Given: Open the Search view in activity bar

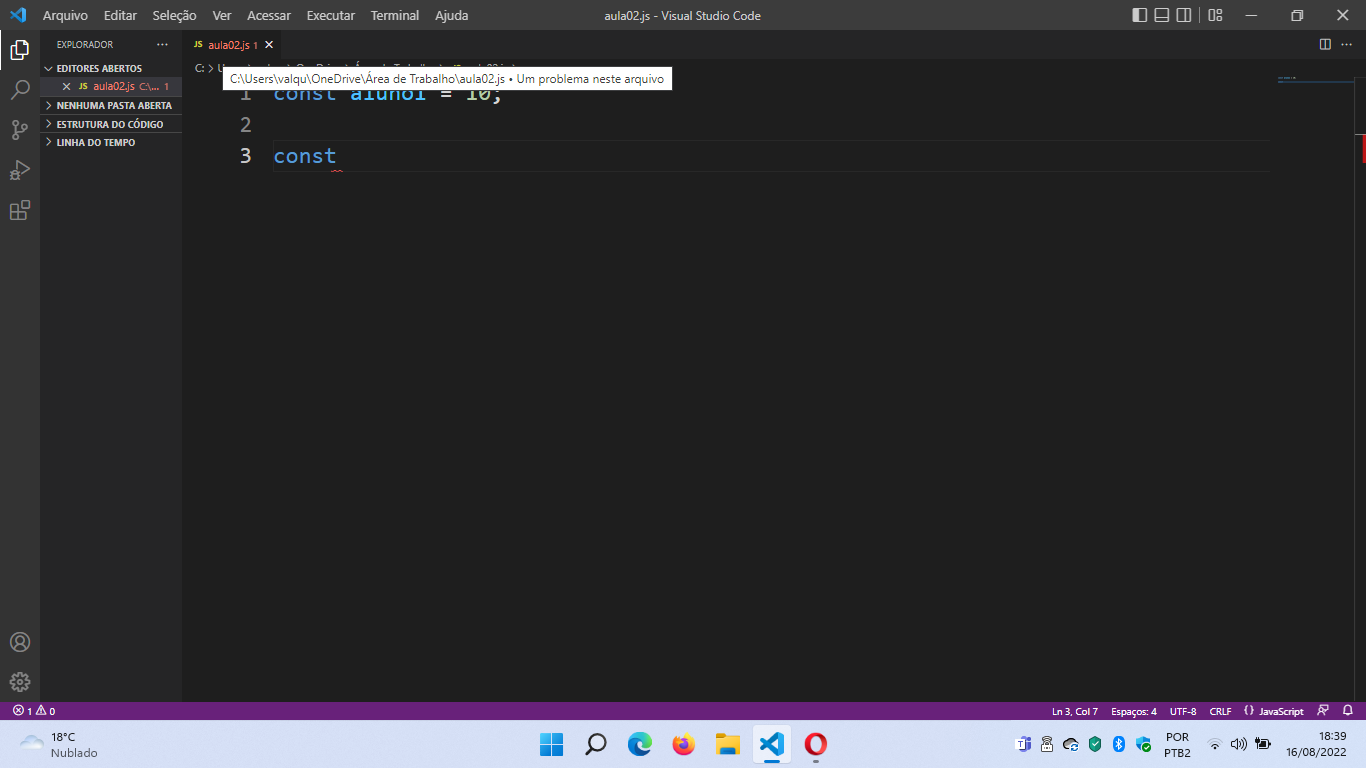Looking at the screenshot, I should click(x=20, y=90).
